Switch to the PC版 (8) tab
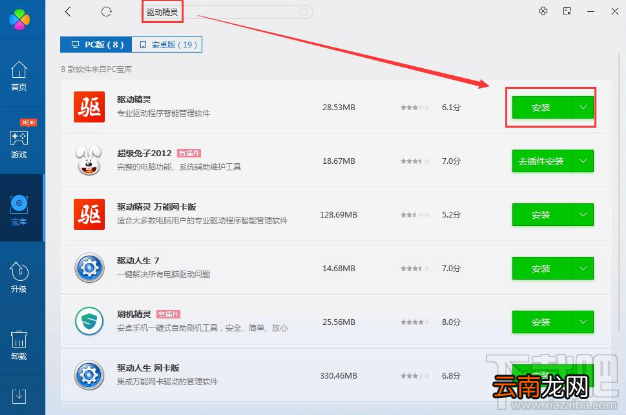The width and height of the screenshot is (626, 415). pos(96,44)
